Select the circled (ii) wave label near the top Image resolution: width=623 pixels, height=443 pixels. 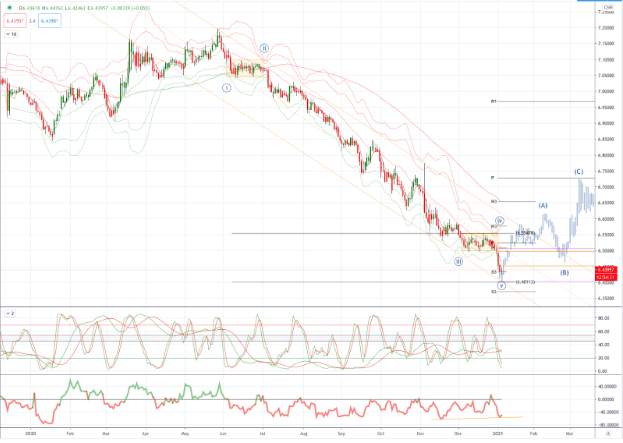265,48
